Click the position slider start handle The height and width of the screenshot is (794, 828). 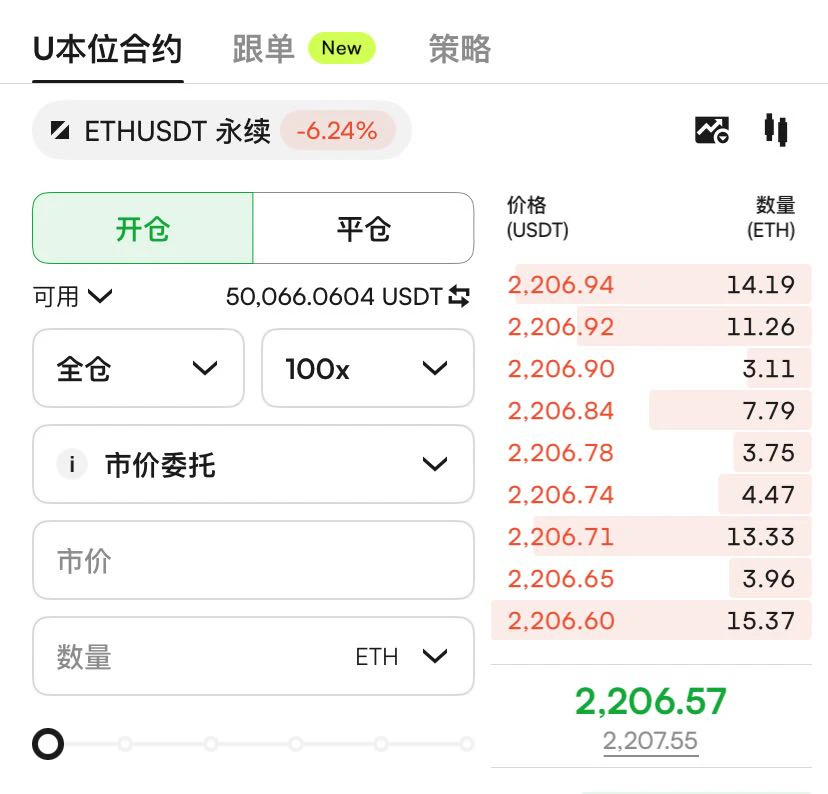pos(48,744)
